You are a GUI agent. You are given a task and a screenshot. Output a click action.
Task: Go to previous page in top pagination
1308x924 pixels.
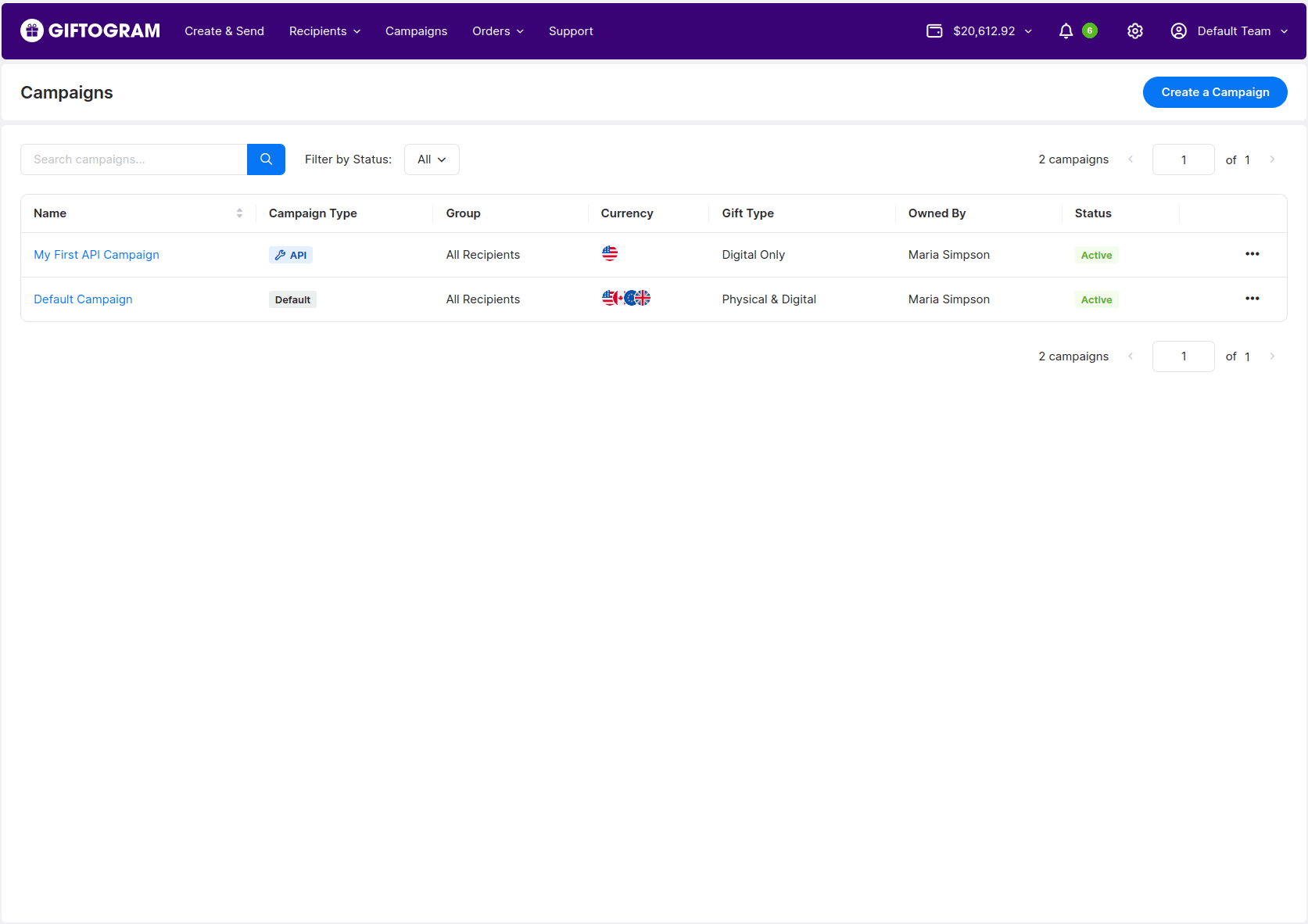click(x=1131, y=159)
